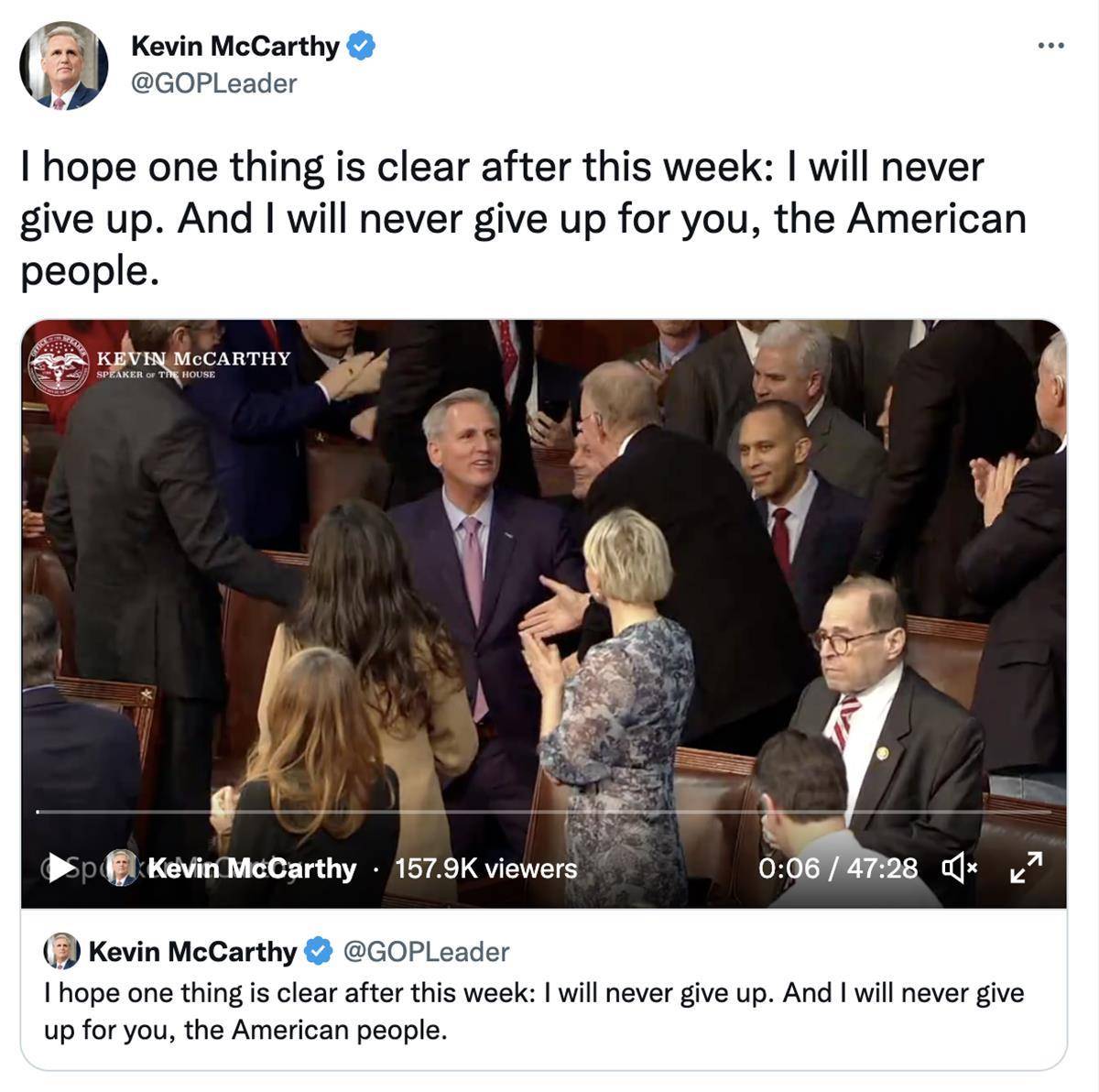1099x1092 pixels.
Task: Click the blue verified badge beside the top name
Action: tap(361, 46)
